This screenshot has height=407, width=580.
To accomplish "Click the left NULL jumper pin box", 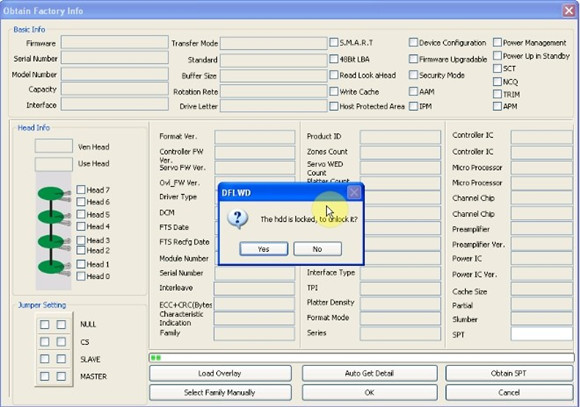I will click(x=45, y=324).
